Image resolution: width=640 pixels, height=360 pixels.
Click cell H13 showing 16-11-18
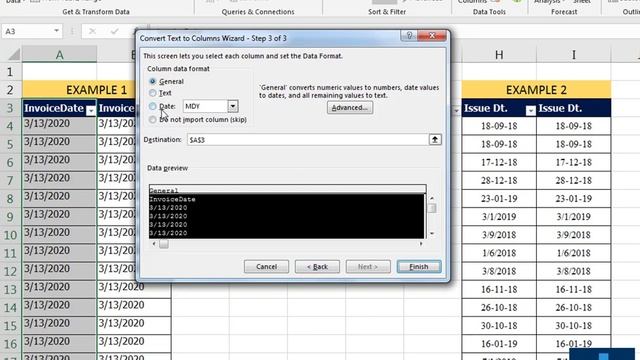tap(499, 289)
